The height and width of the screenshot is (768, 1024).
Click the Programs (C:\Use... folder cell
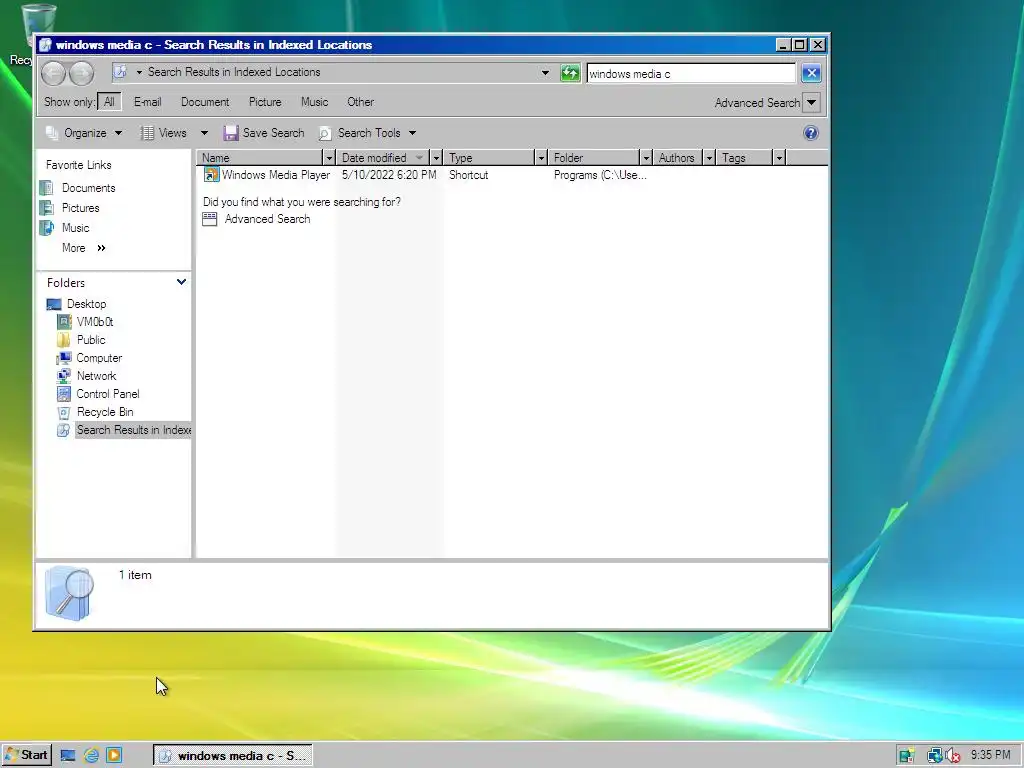pos(600,175)
